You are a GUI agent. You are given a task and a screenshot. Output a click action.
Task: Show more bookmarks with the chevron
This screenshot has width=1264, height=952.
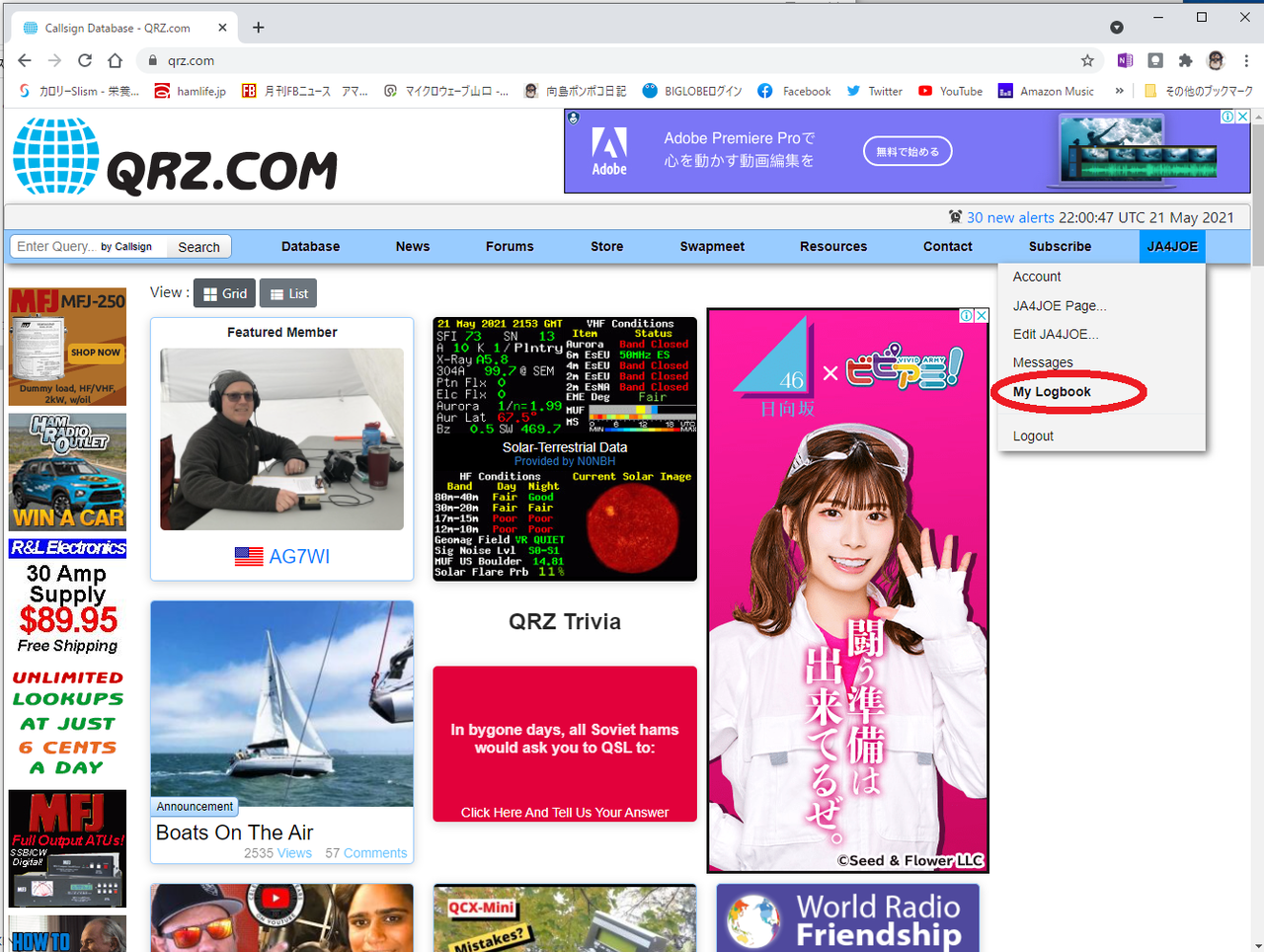tap(1119, 91)
